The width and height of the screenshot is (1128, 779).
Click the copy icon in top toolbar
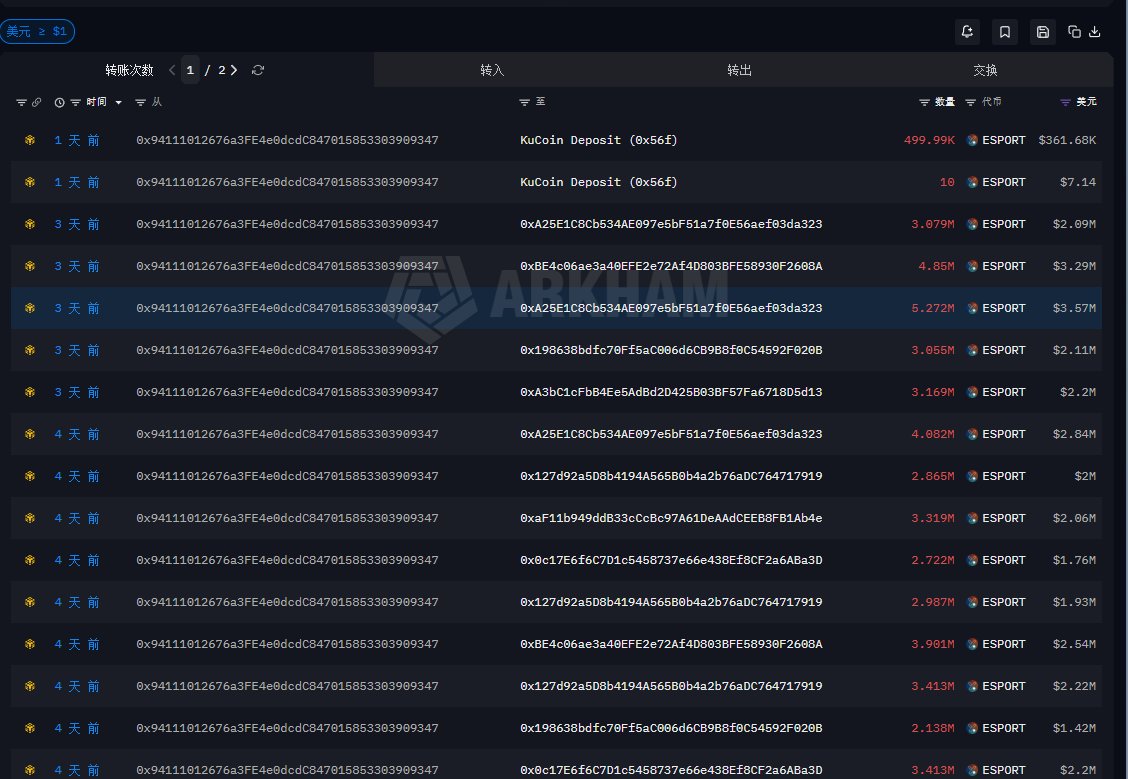click(1074, 32)
